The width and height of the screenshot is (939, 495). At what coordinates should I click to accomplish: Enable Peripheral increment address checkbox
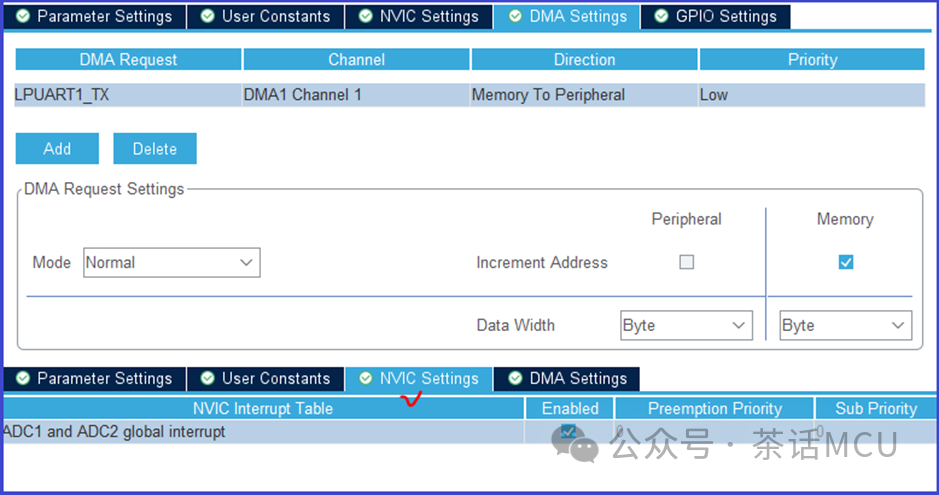686,262
